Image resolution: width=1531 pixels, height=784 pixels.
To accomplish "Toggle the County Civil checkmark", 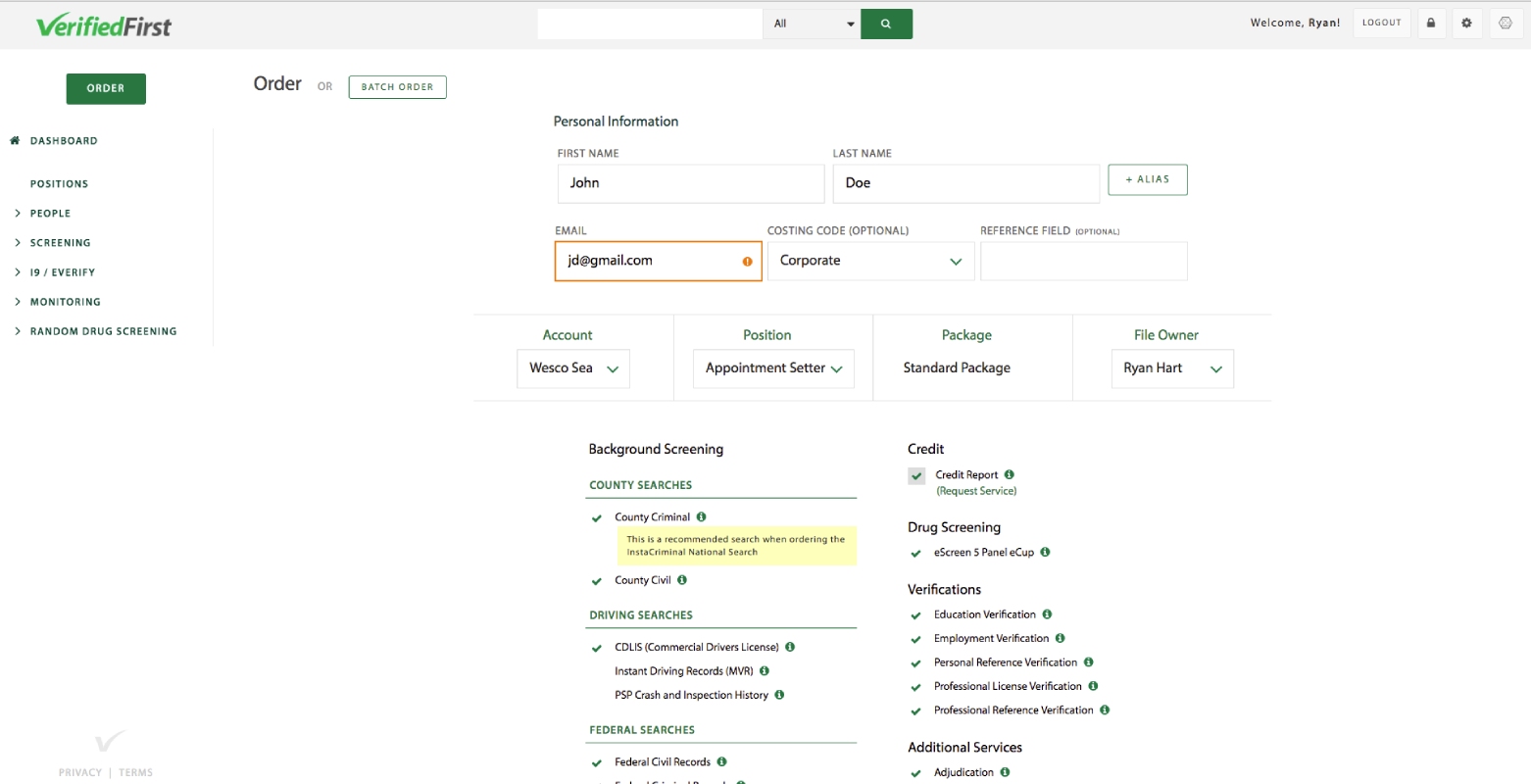I will (x=596, y=581).
